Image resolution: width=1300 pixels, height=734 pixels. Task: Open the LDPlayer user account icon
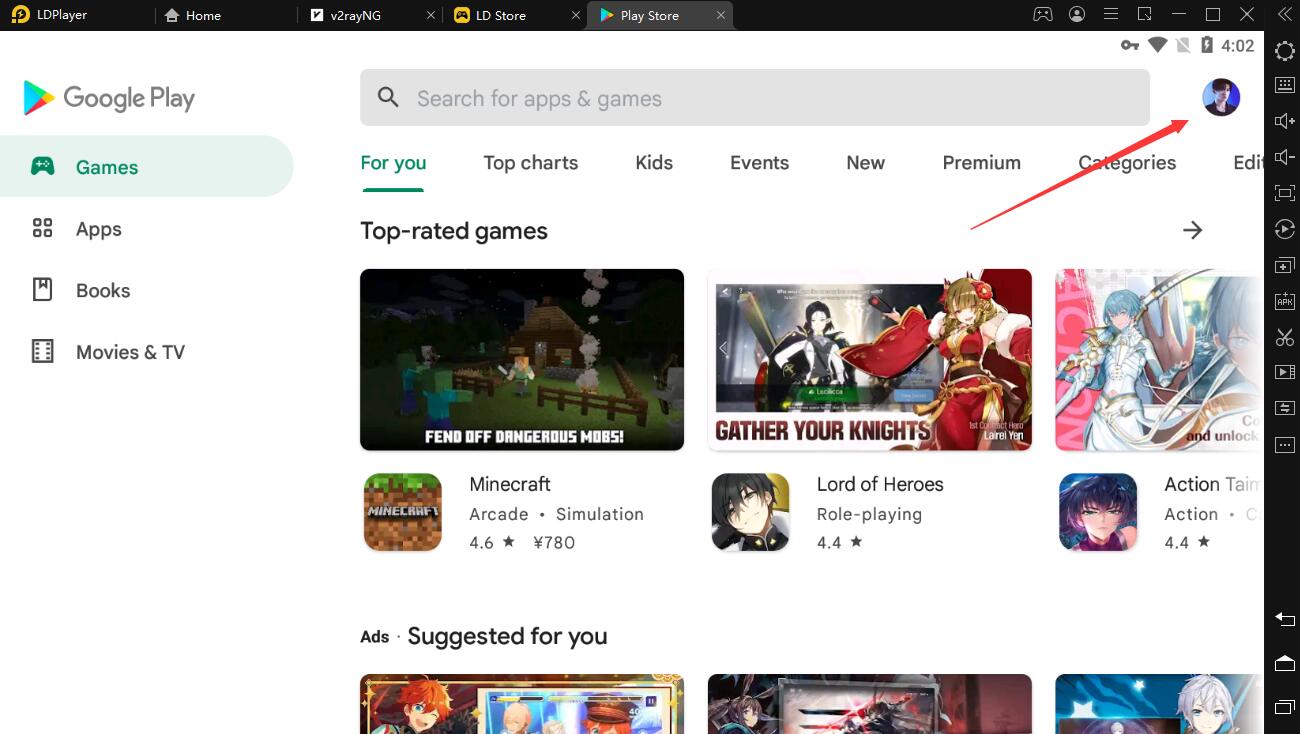coord(1077,14)
